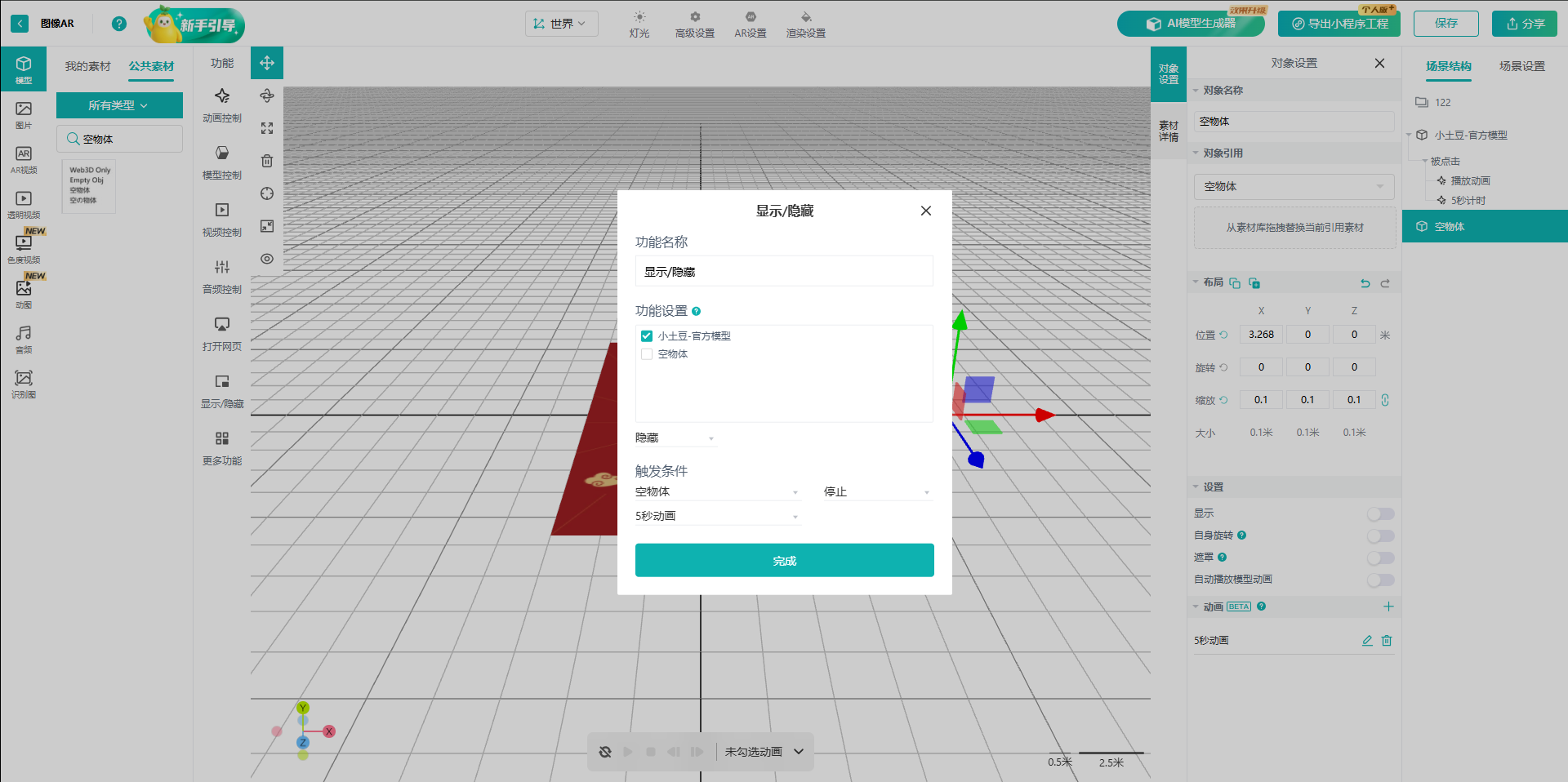1568x782 pixels.
Task: Uncheck the 小土豆-官方模型 checkbox
Action: point(647,336)
